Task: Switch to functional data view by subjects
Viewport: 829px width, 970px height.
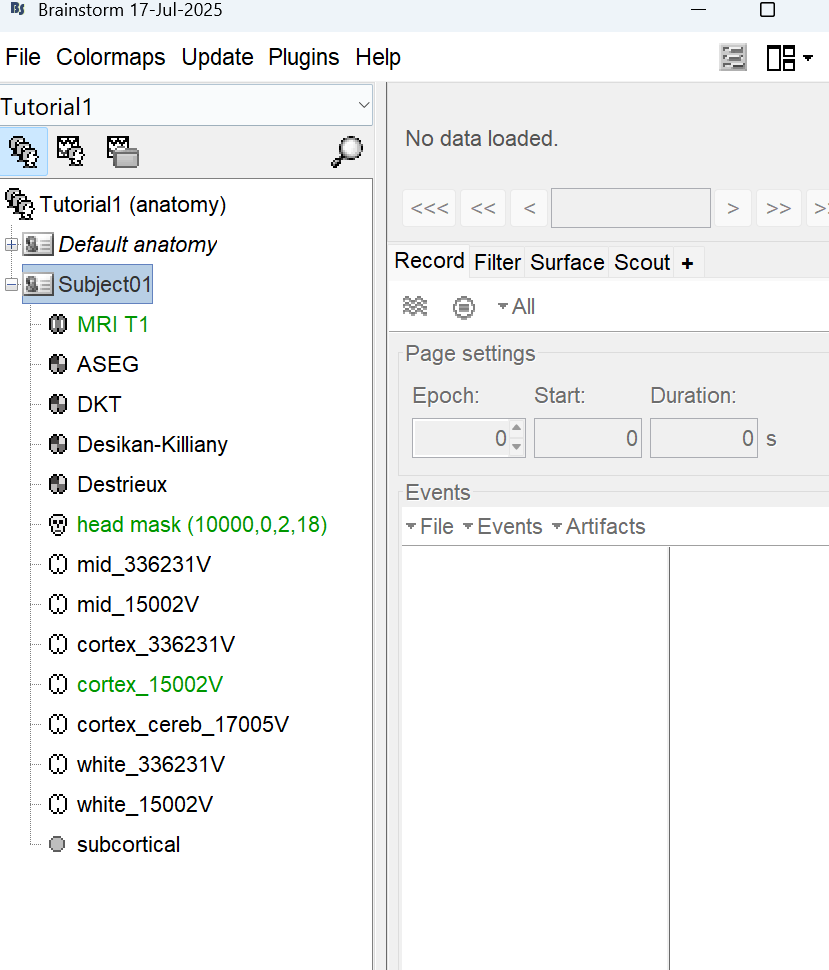Action: [71, 151]
